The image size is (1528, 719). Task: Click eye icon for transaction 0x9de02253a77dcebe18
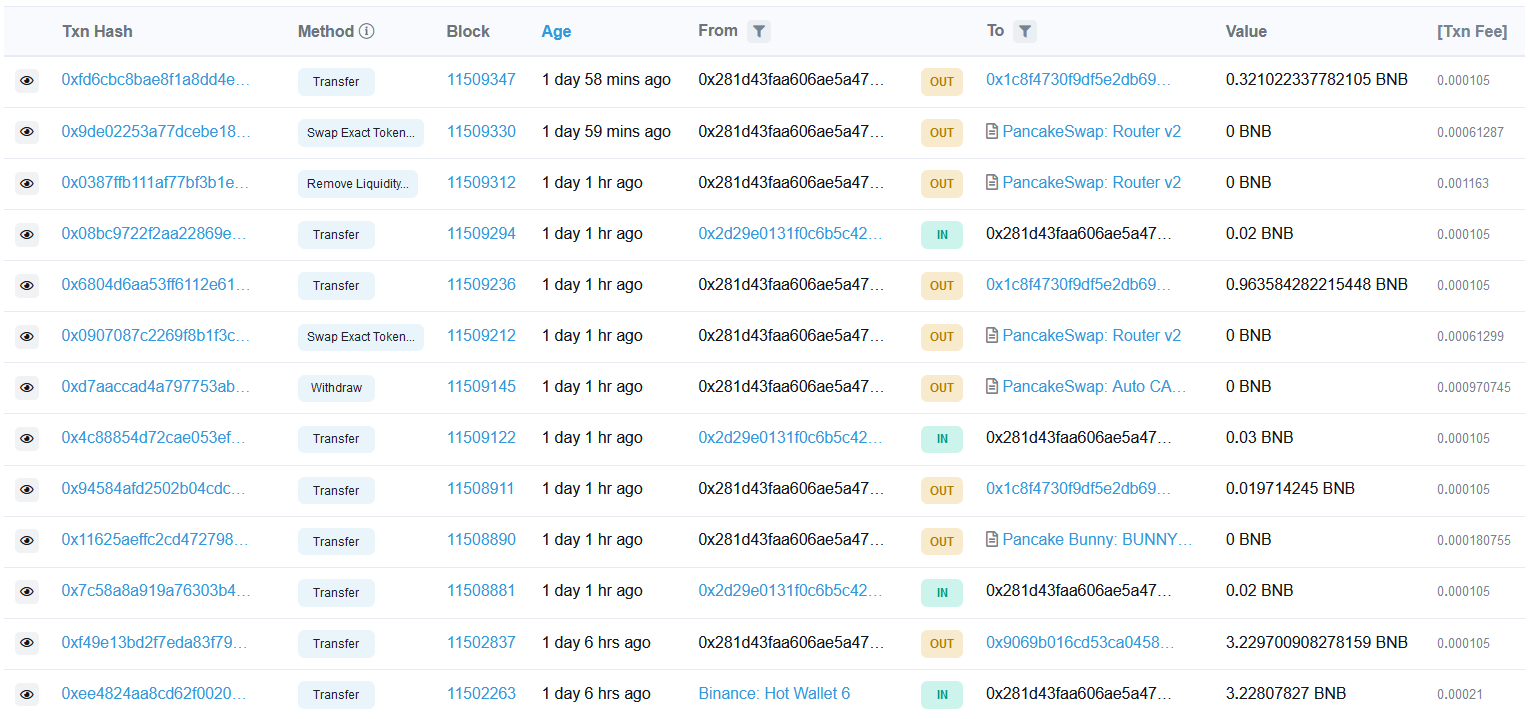point(27,132)
